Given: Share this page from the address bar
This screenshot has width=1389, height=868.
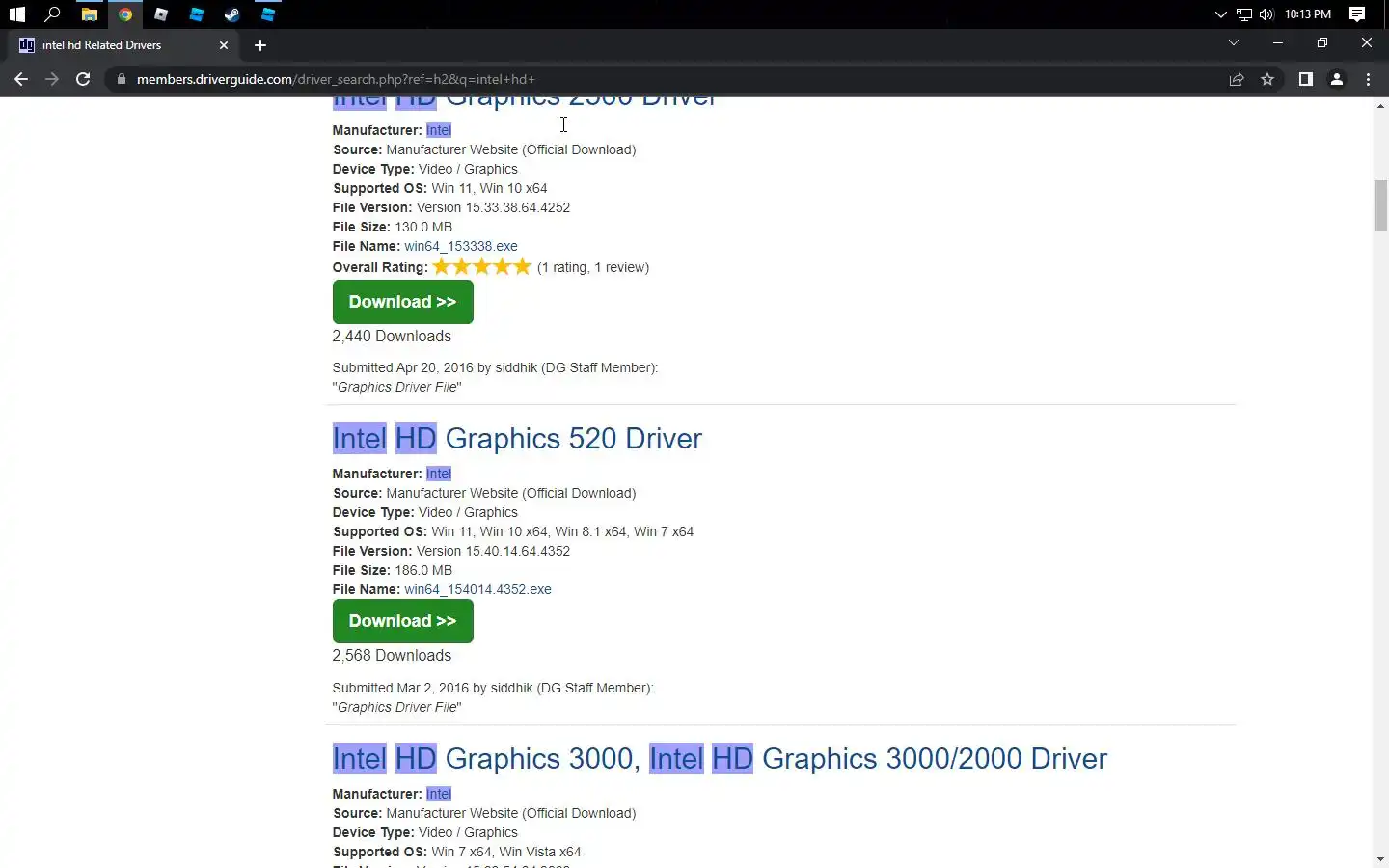Looking at the screenshot, I should coord(1237,79).
